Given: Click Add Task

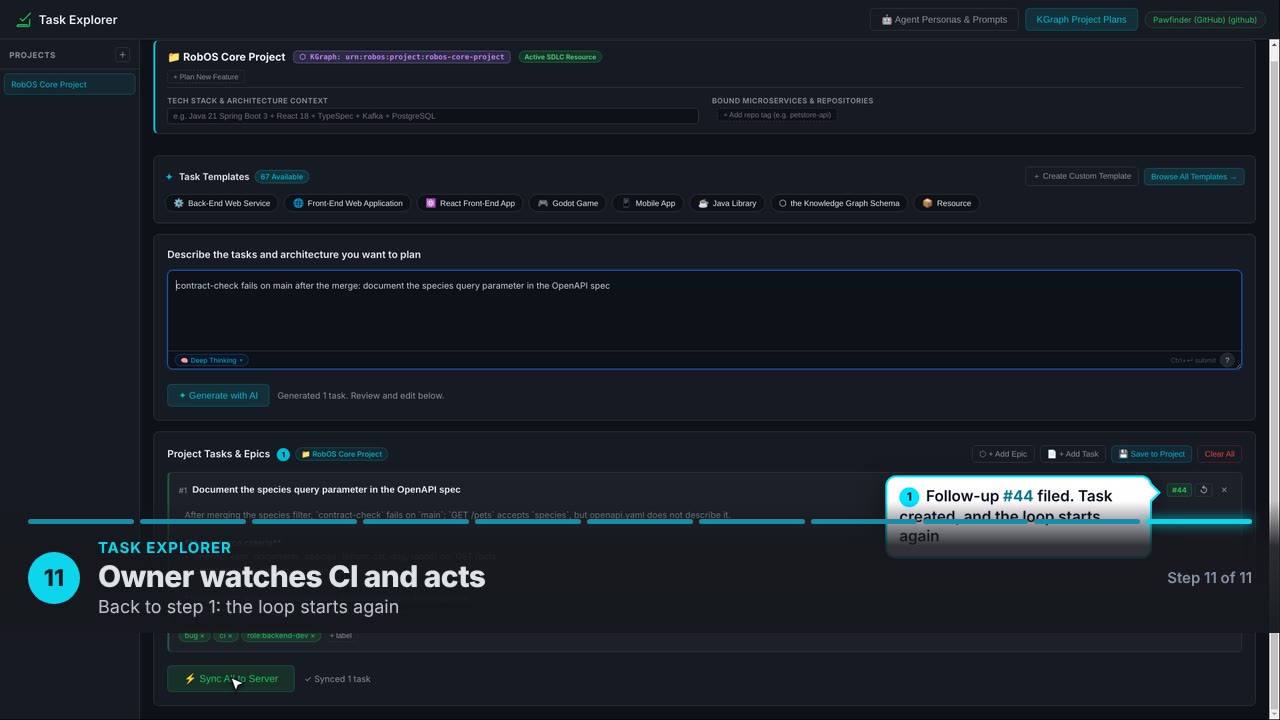Looking at the screenshot, I should tap(1073, 454).
